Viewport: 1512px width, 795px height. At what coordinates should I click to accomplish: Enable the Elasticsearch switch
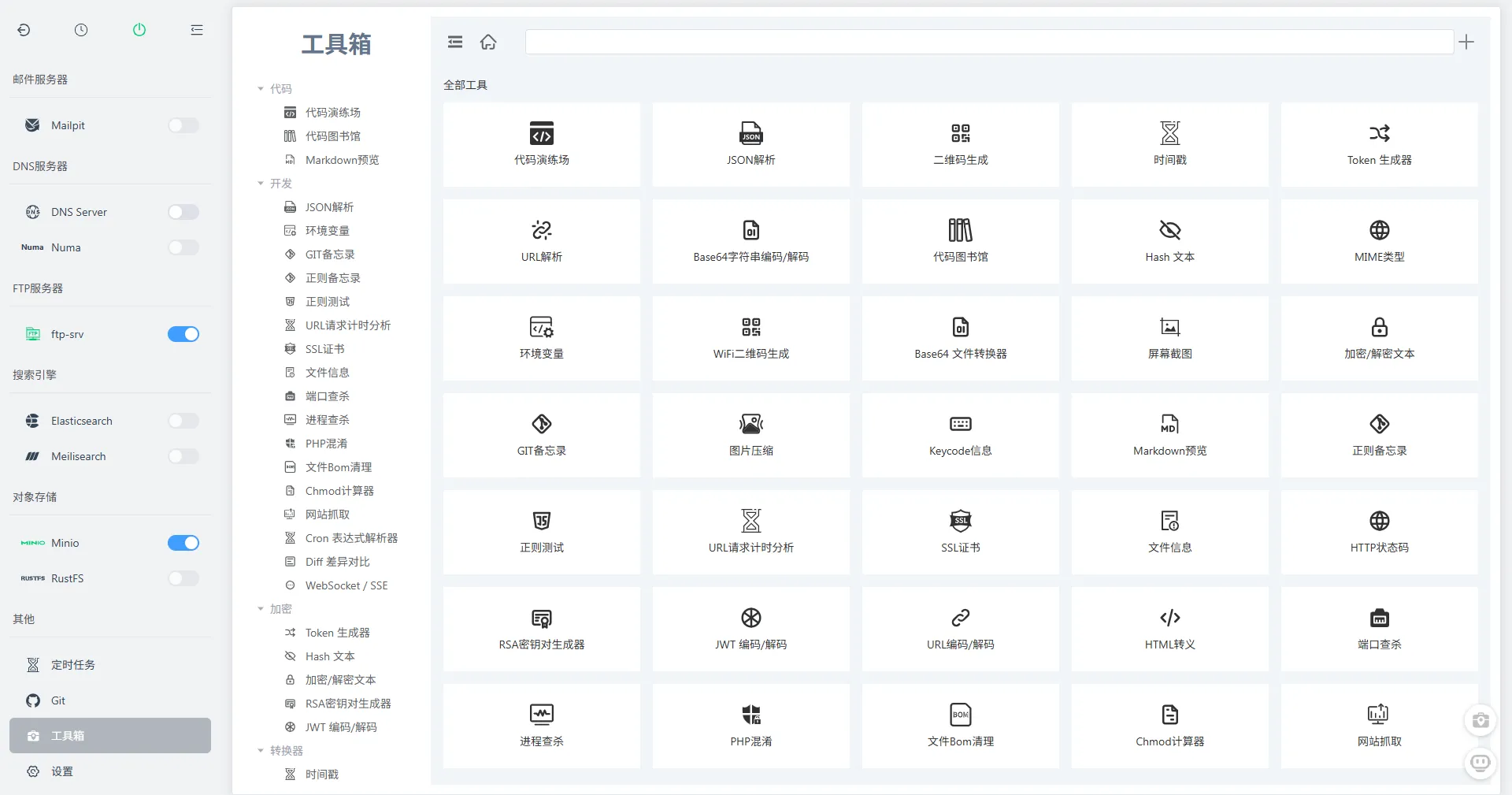point(183,421)
